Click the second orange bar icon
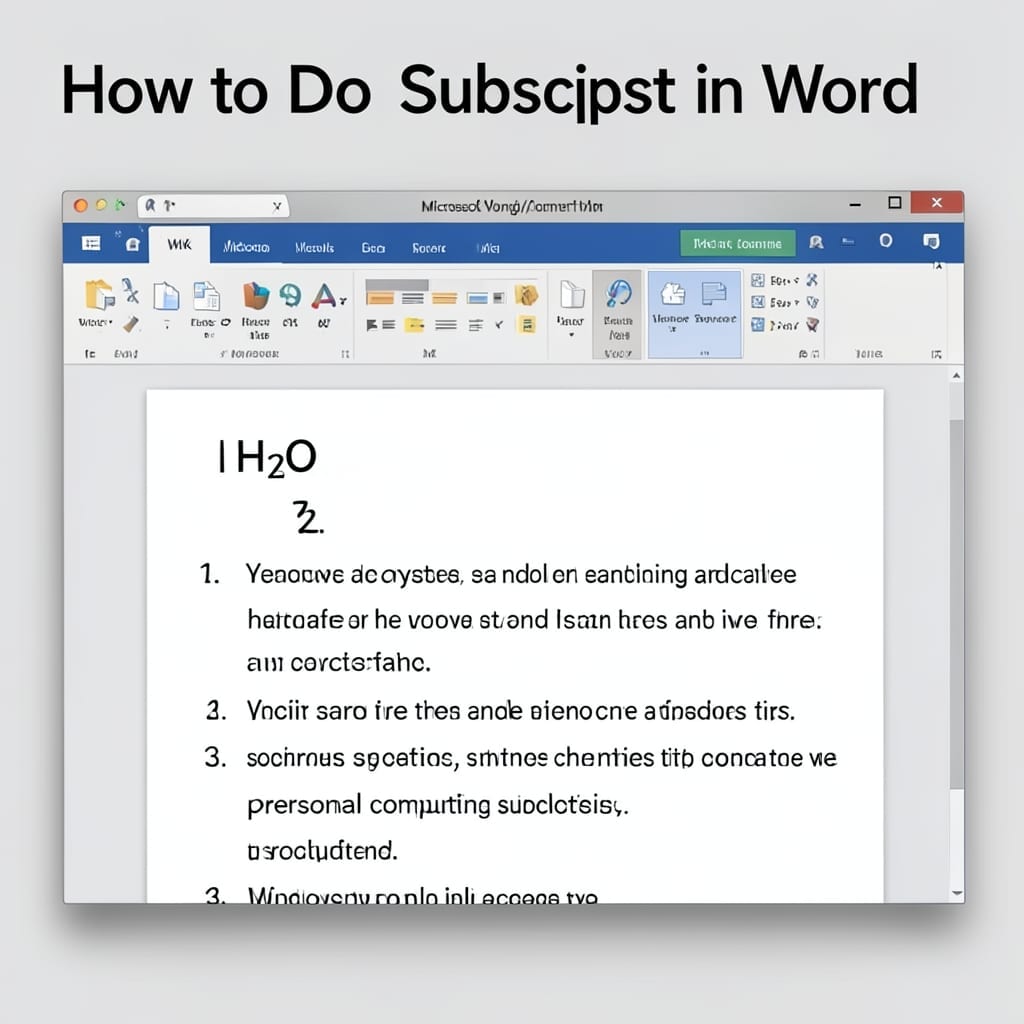Viewport: 1024px width, 1024px height. pos(444,298)
